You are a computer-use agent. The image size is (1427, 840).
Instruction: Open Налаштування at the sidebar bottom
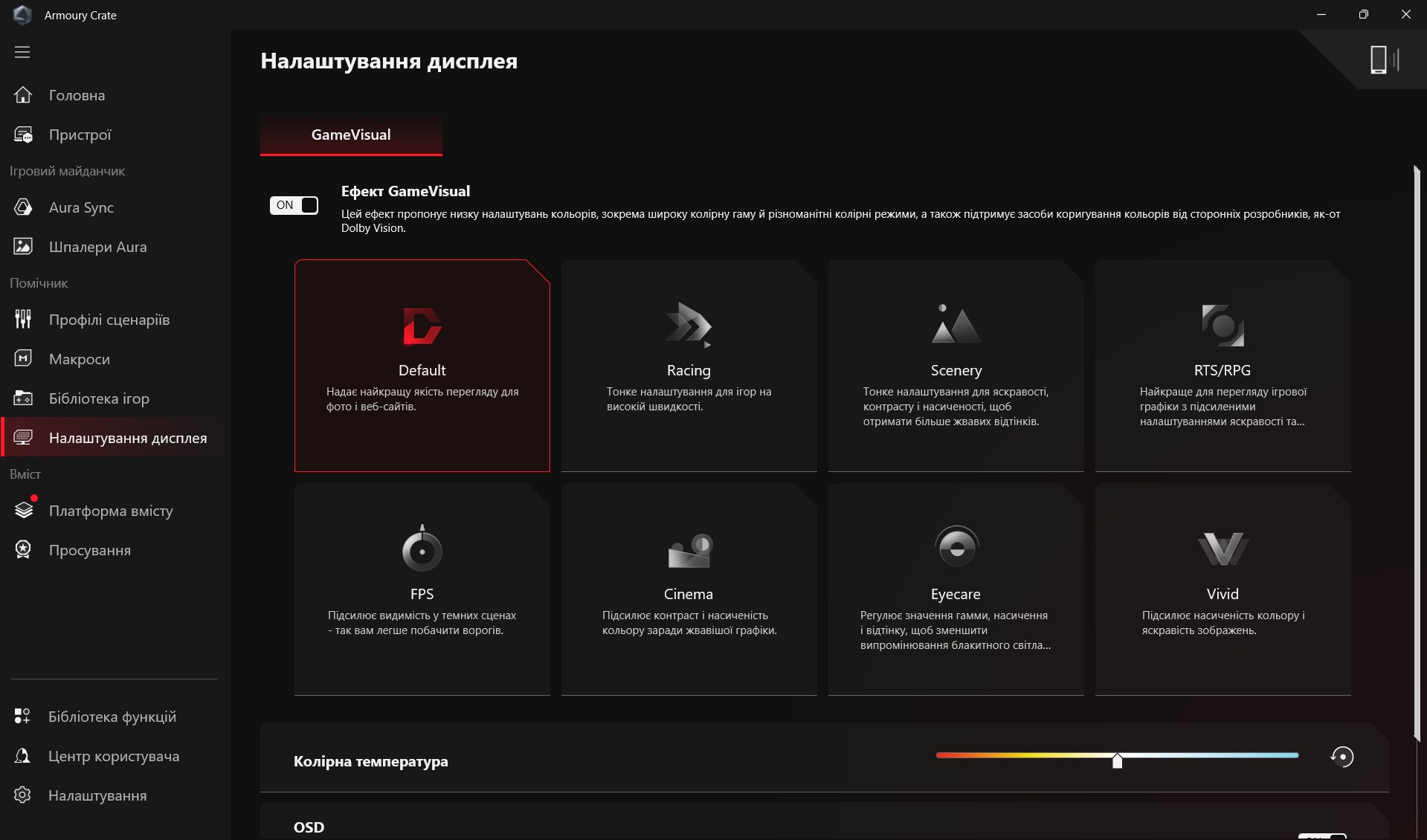(97, 795)
